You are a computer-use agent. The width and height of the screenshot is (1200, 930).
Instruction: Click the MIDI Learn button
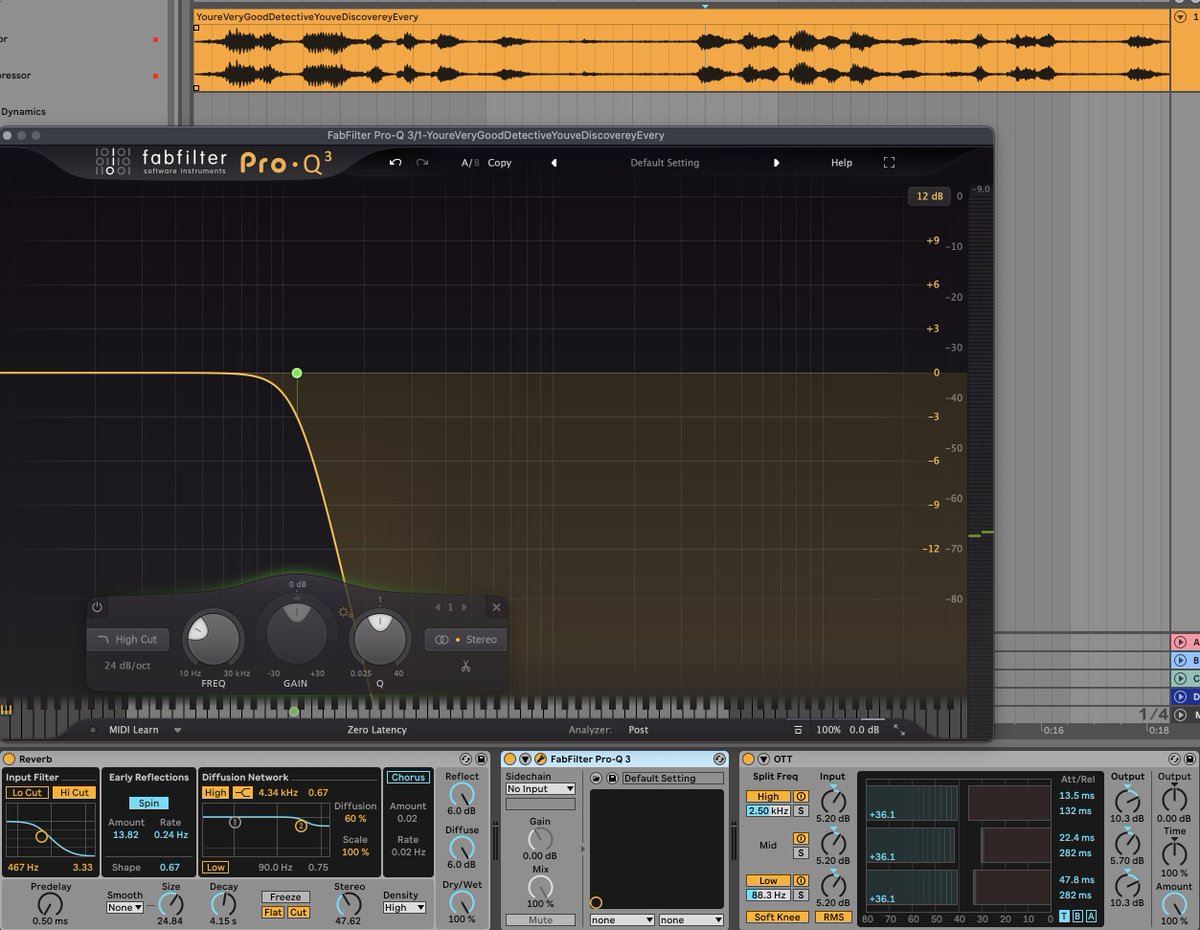point(133,730)
